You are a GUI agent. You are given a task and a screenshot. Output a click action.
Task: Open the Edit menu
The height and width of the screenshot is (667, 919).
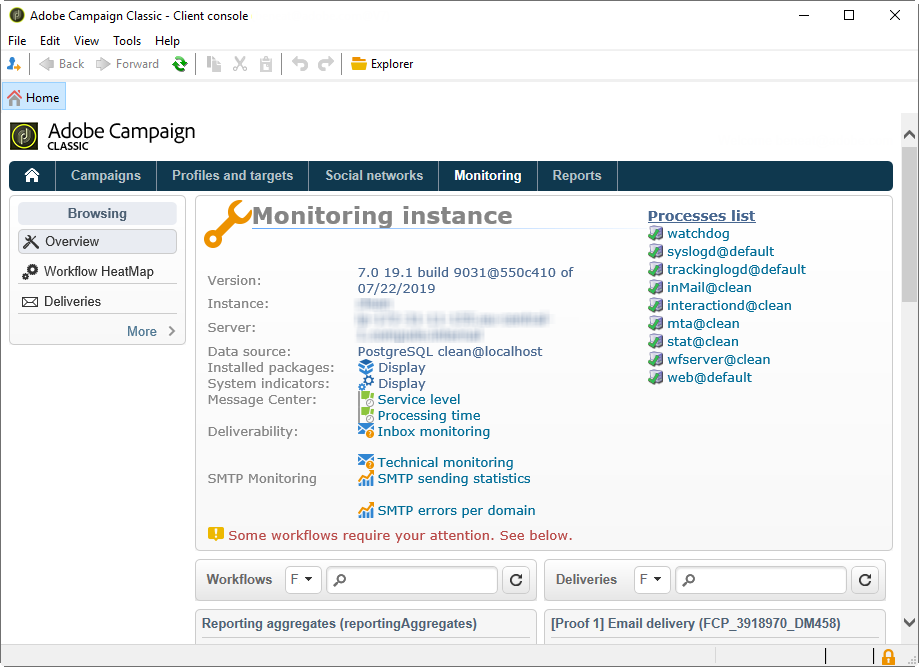[50, 40]
